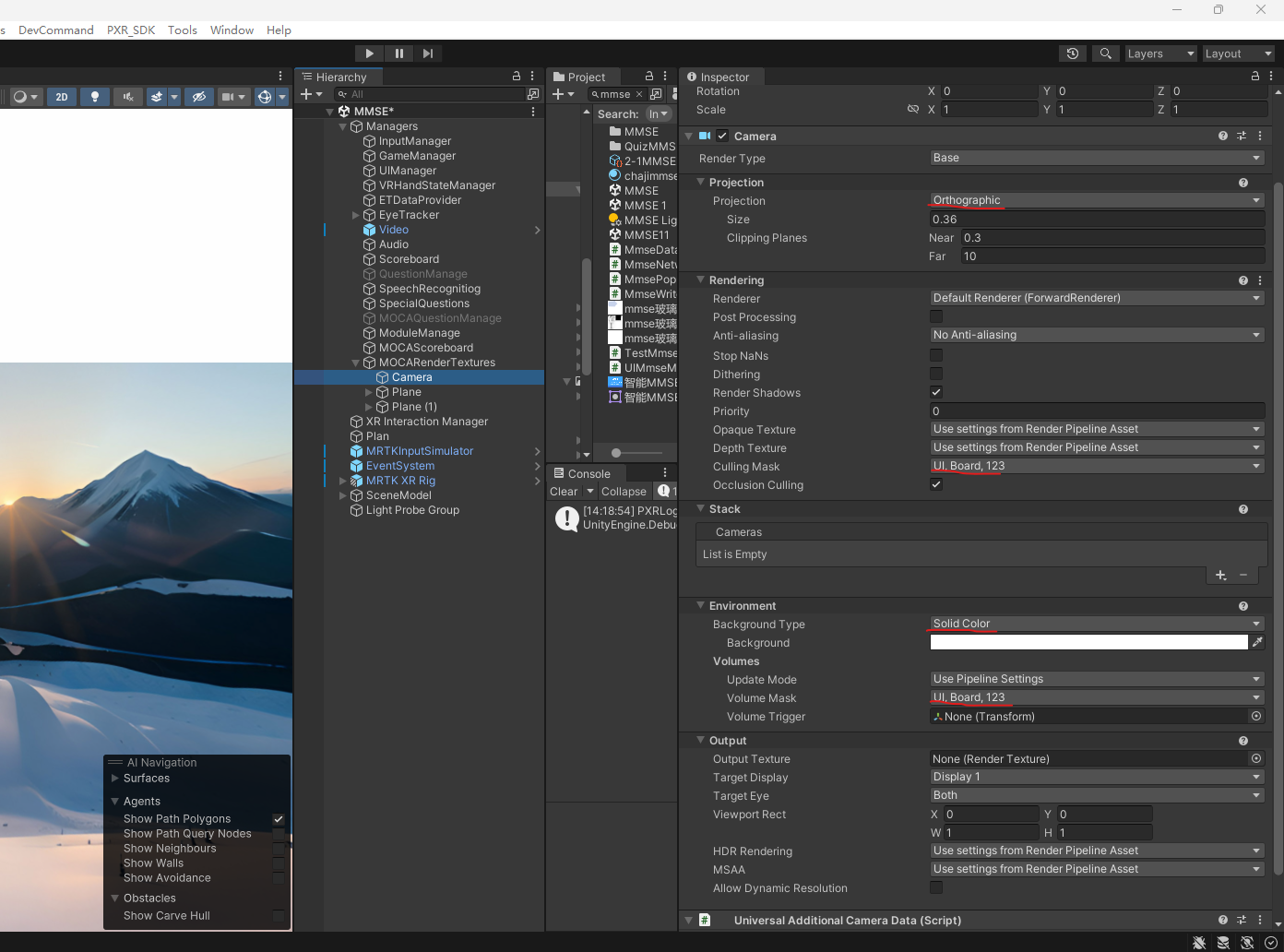
Task: Start Play mode with the Play button
Action: pyautogui.click(x=369, y=54)
